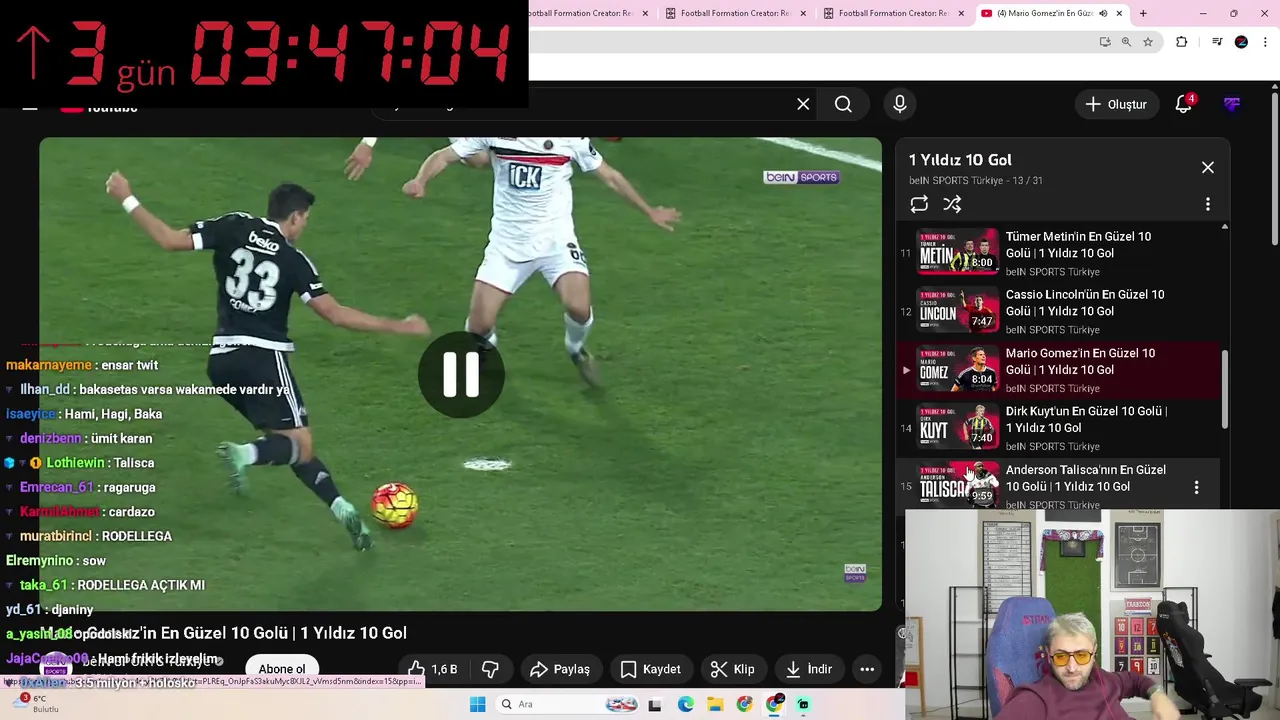Play Anderson Talisca'nın En Güzel 10 Golü
This screenshot has width=1280, height=720.
click(1085, 478)
